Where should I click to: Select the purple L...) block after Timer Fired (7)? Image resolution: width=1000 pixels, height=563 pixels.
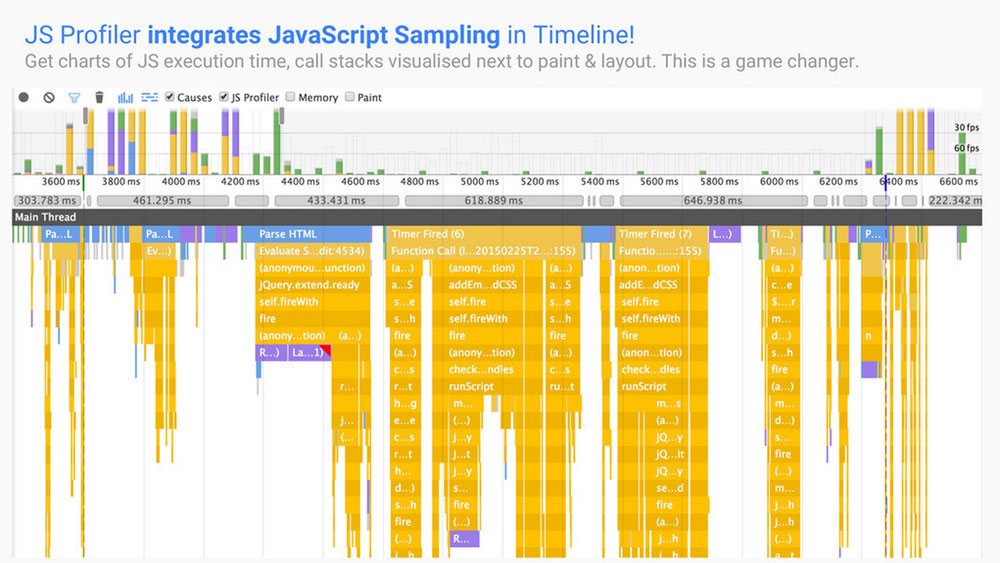(x=724, y=234)
